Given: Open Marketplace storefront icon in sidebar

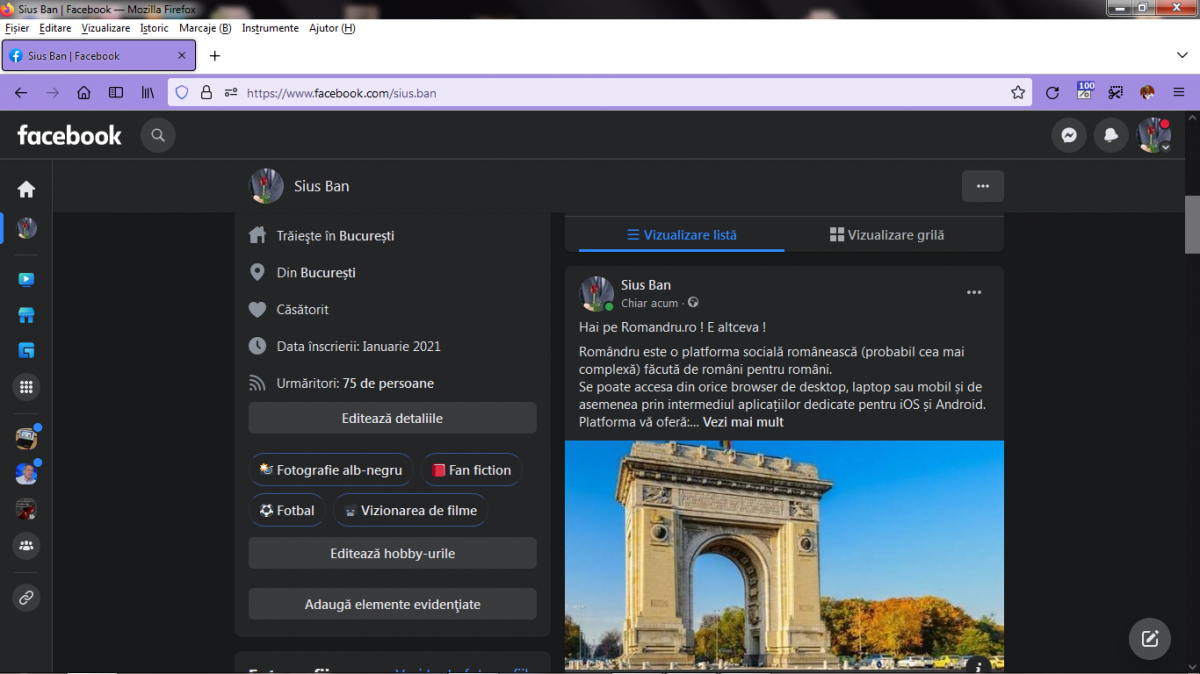Looking at the screenshot, I should (26, 316).
